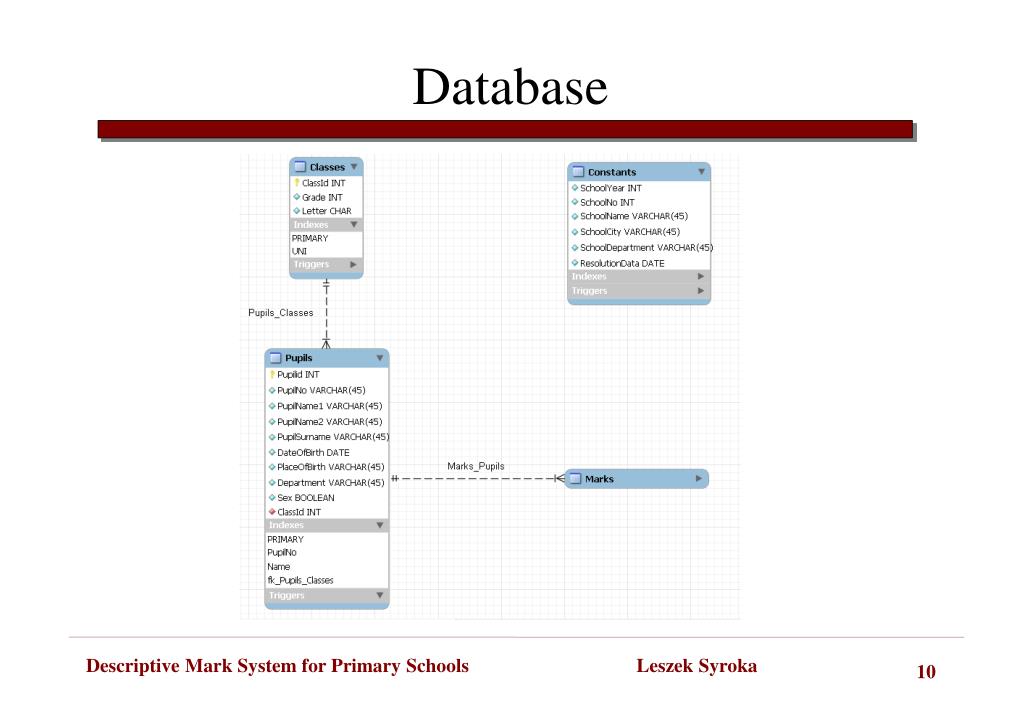Image resolution: width=1023 pixels, height=723 pixels.
Task: Click the red foreign key diamond beside ClassId INT
Action: (x=272, y=512)
